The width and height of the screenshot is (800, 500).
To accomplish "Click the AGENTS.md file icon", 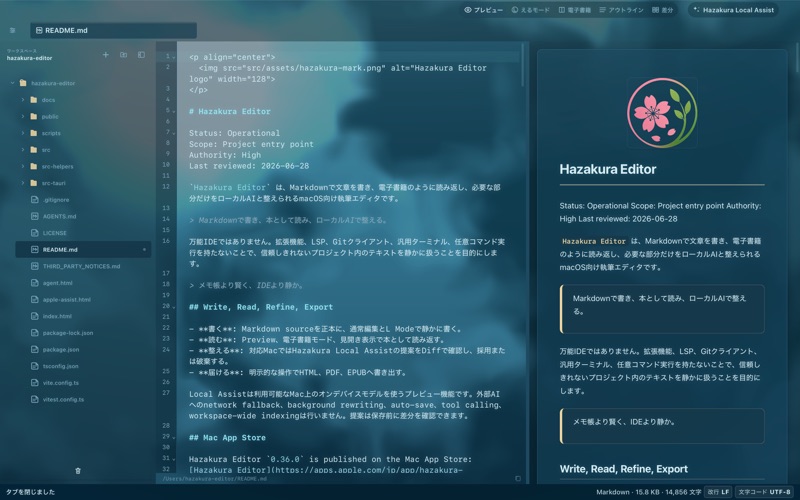I will (x=35, y=216).
